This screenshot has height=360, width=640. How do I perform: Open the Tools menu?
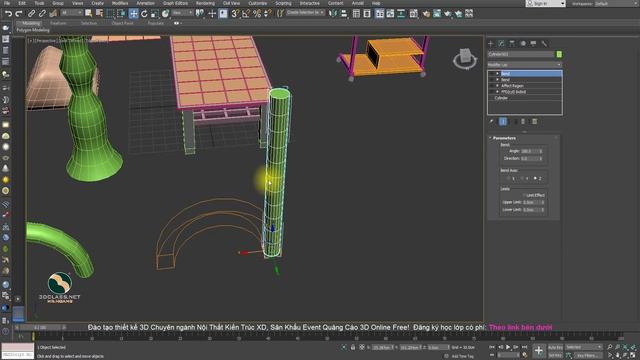click(x=39, y=3)
